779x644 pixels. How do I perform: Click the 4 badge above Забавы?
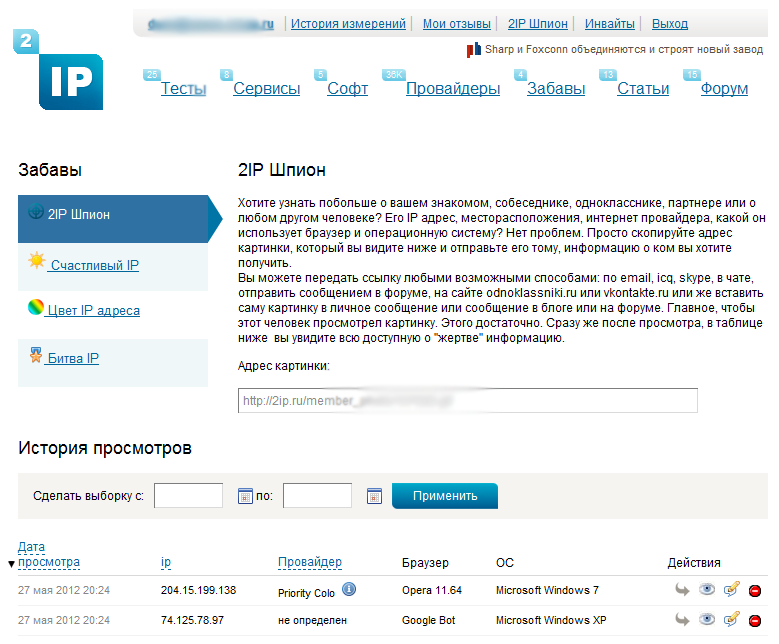520,75
